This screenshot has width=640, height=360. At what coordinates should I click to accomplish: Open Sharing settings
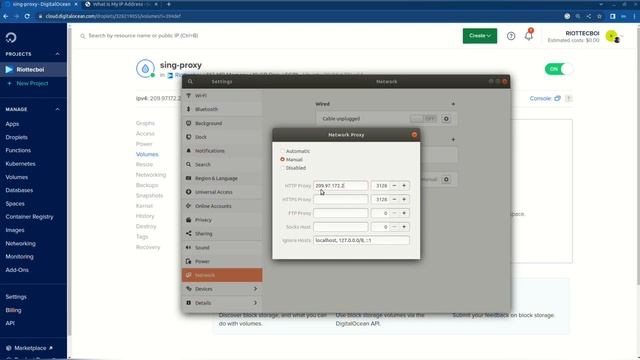click(x=222, y=234)
